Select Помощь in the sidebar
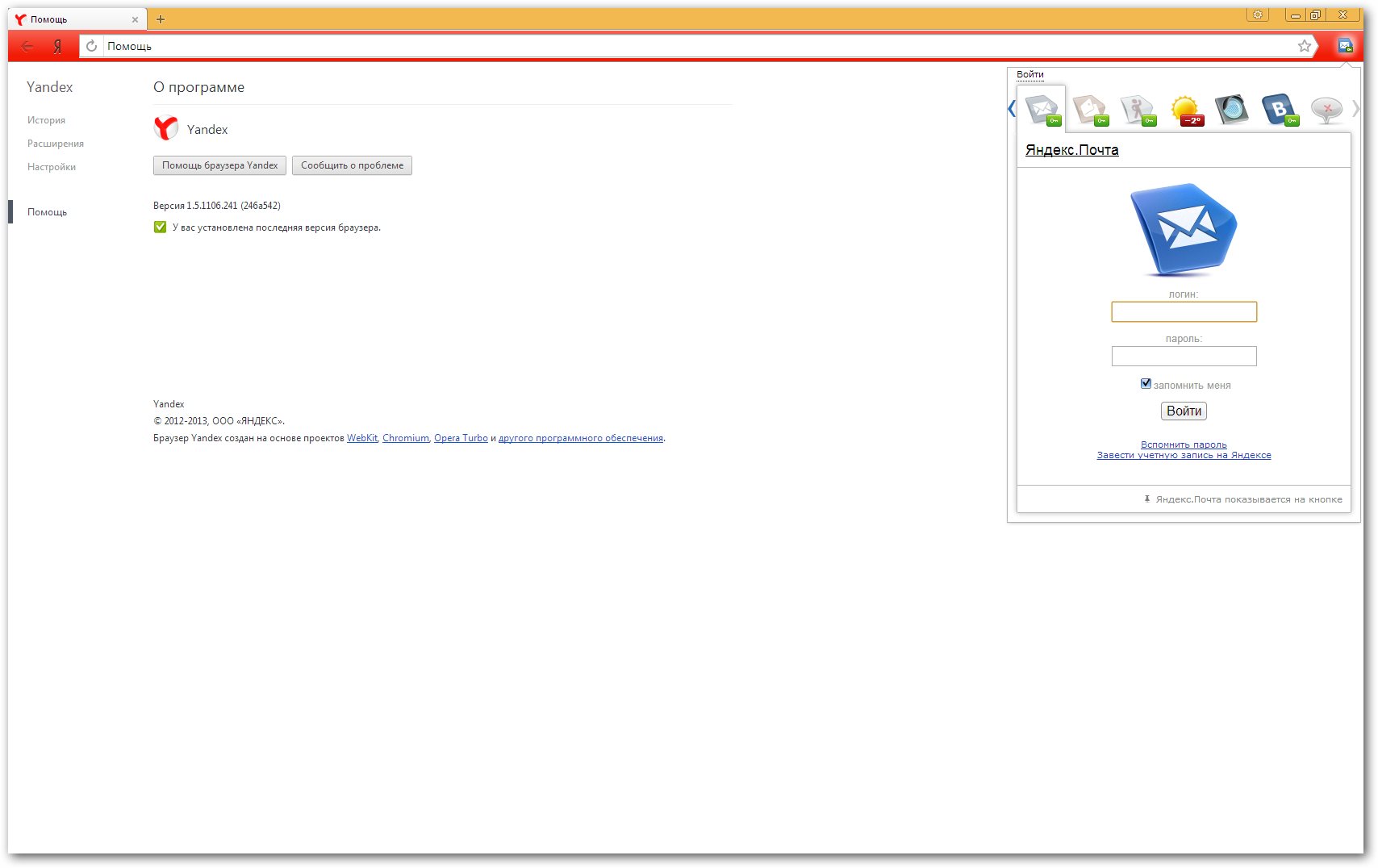The image size is (1378, 868). pyautogui.click(x=47, y=212)
